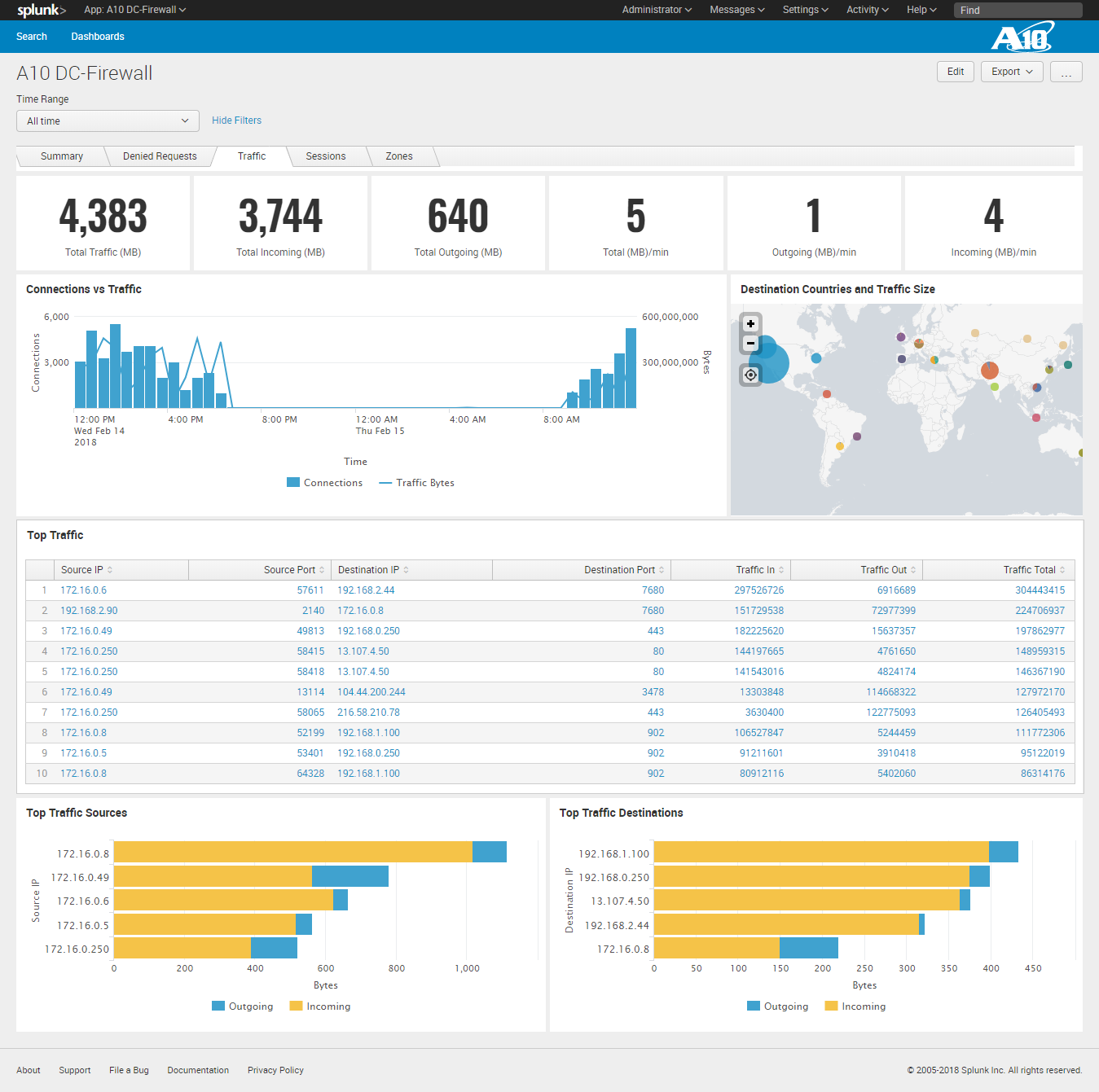1099x1092 pixels.
Task: Click traffic in value 297526726
Action: (759, 590)
